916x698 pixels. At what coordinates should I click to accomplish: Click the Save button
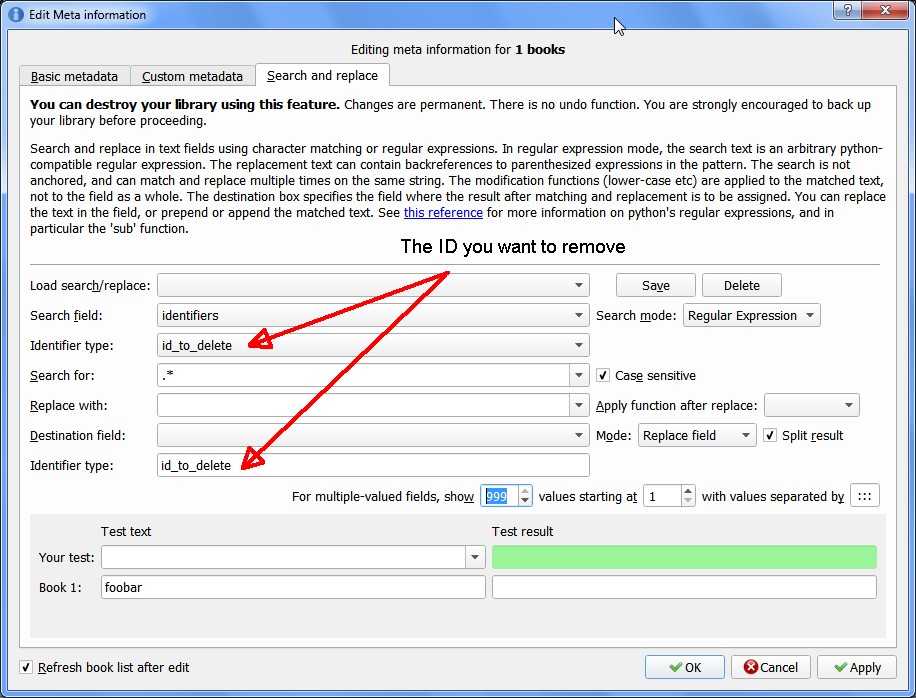click(x=655, y=285)
